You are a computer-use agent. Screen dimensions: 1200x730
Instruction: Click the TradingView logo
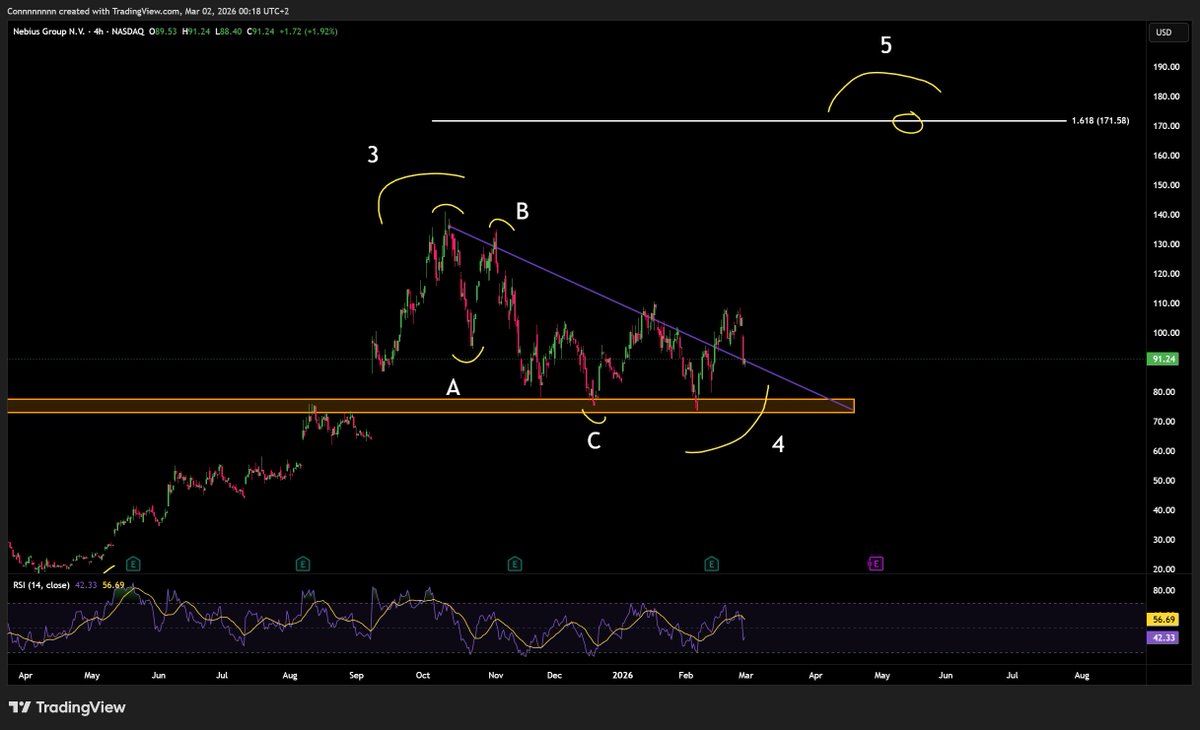pos(68,707)
